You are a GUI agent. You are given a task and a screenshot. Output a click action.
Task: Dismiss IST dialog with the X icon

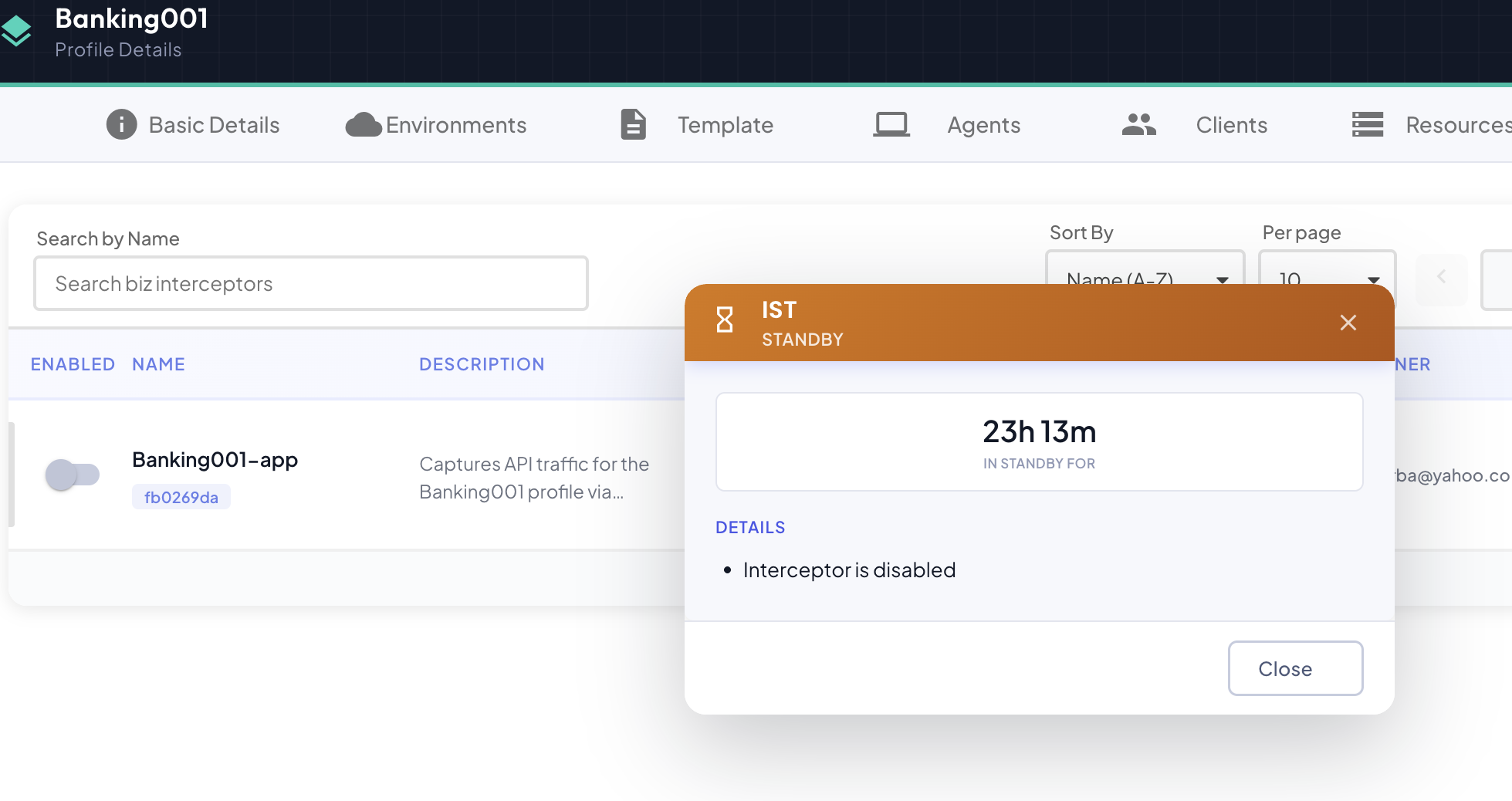point(1348,323)
